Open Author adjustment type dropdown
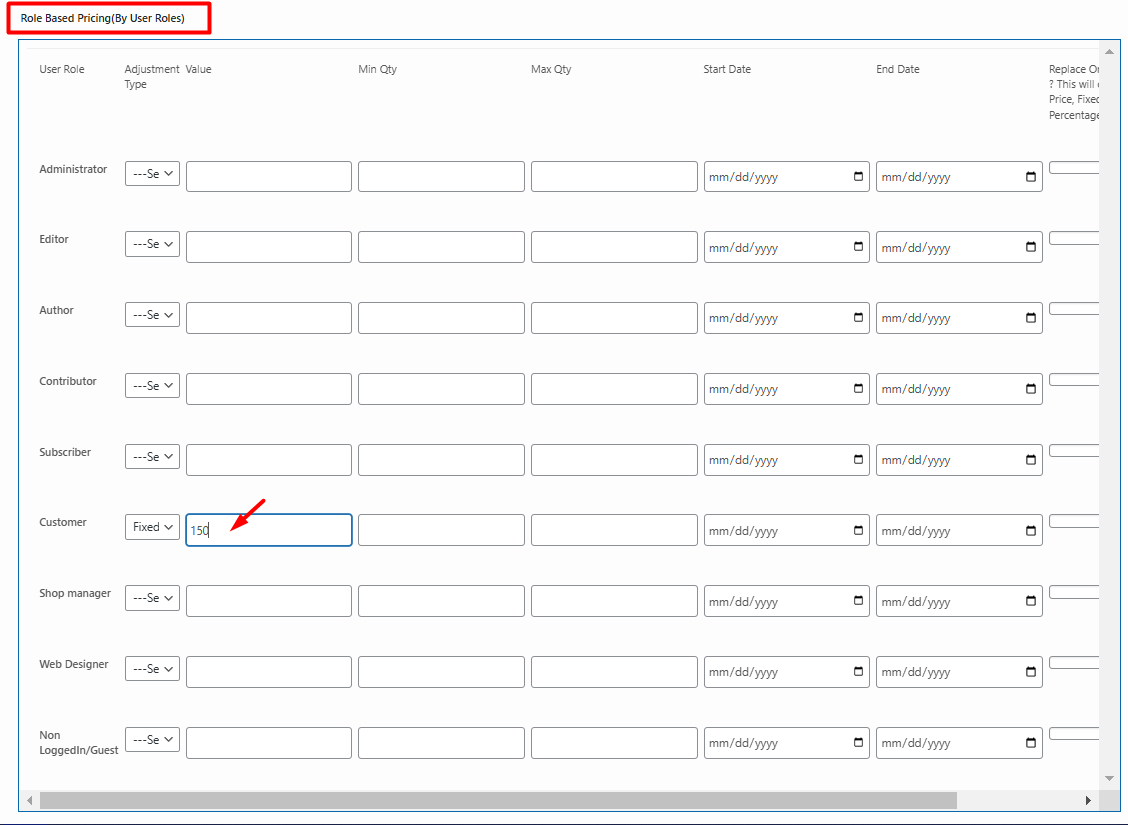Image resolution: width=1128 pixels, height=825 pixels. pyautogui.click(x=152, y=315)
